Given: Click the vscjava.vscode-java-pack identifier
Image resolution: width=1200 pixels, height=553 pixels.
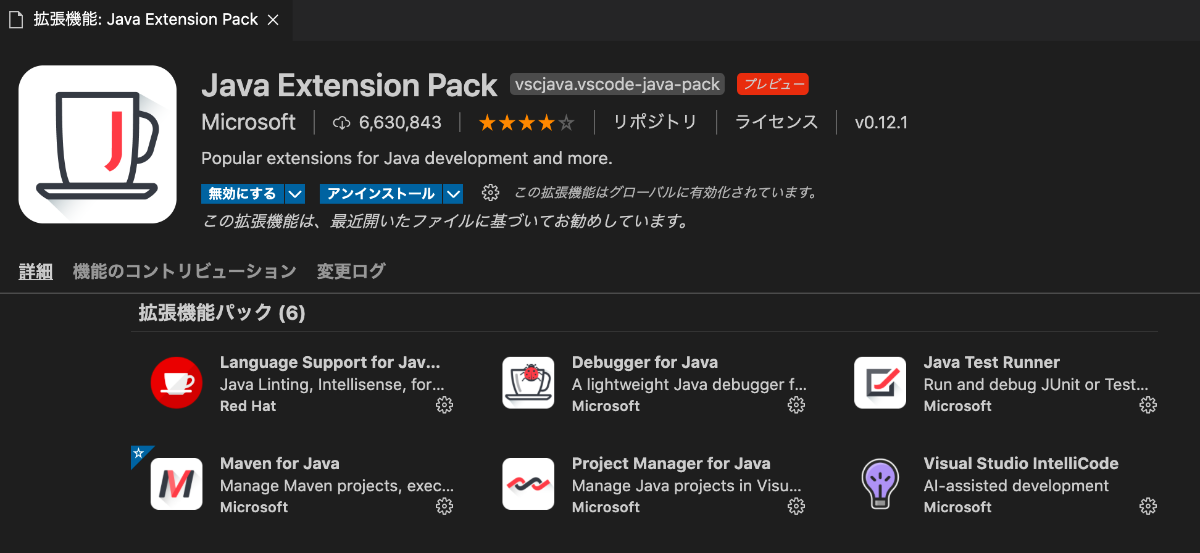Looking at the screenshot, I should [x=617, y=84].
